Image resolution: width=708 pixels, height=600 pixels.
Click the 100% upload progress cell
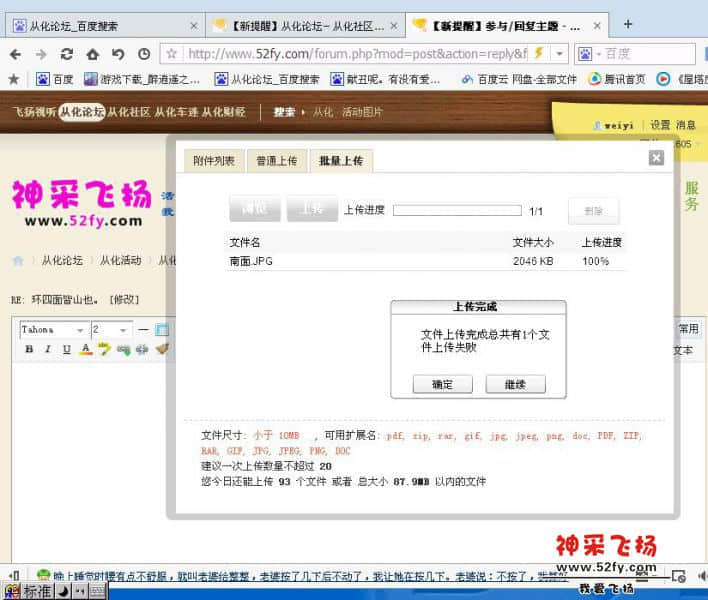pyautogui.click(x=596, y=261)
